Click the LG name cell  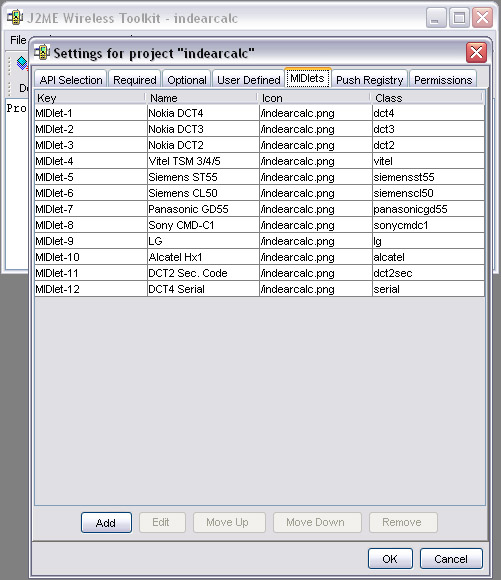pyautogui.click(x=203, y=241)
